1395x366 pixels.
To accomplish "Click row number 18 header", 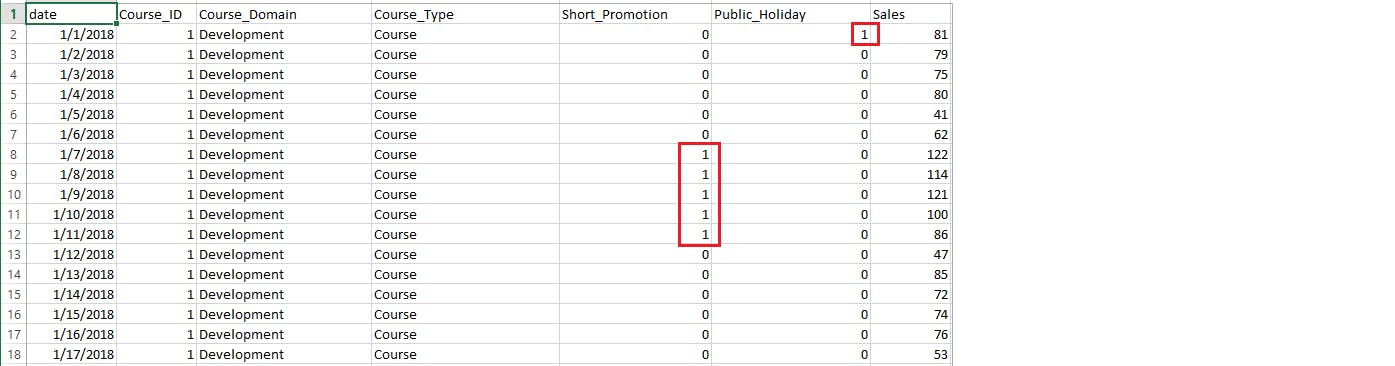I will click(12, 355).
